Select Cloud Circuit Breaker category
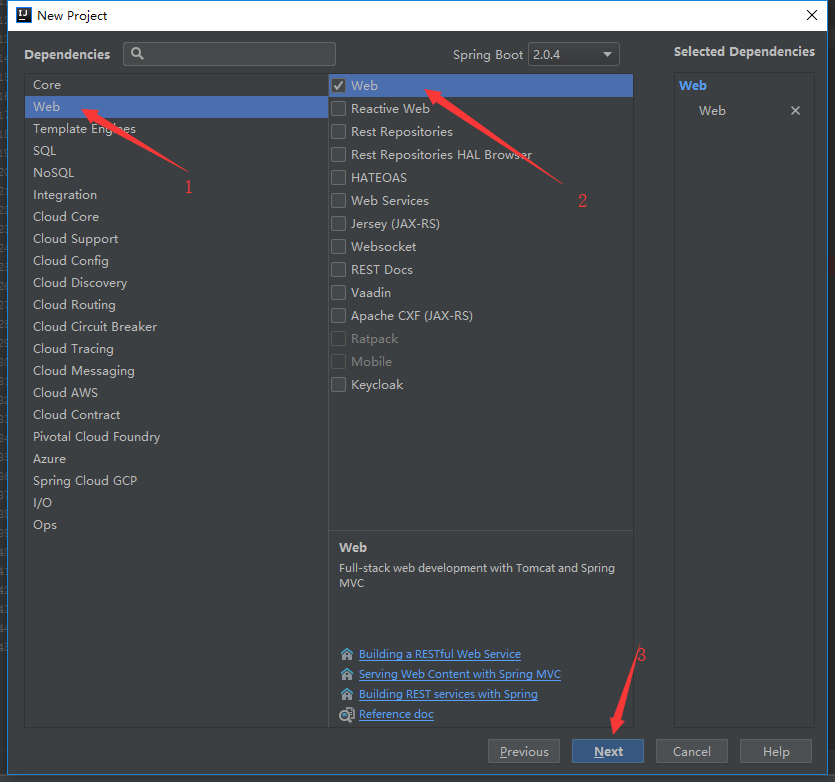This screenshot has width=835, height=782. (176, 327)
